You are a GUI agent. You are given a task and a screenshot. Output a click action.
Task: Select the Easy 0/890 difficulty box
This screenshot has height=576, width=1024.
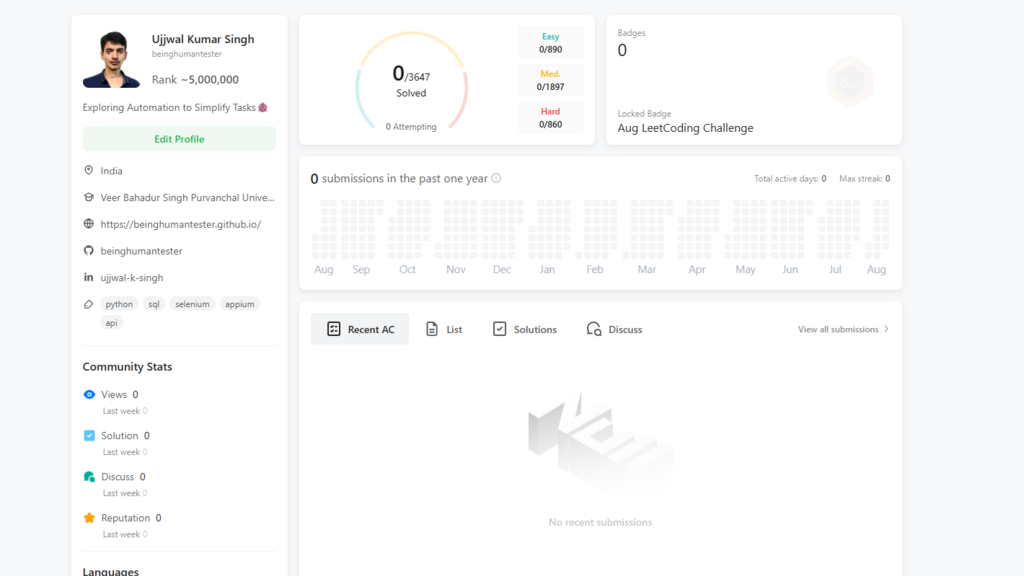pos(551,42)
